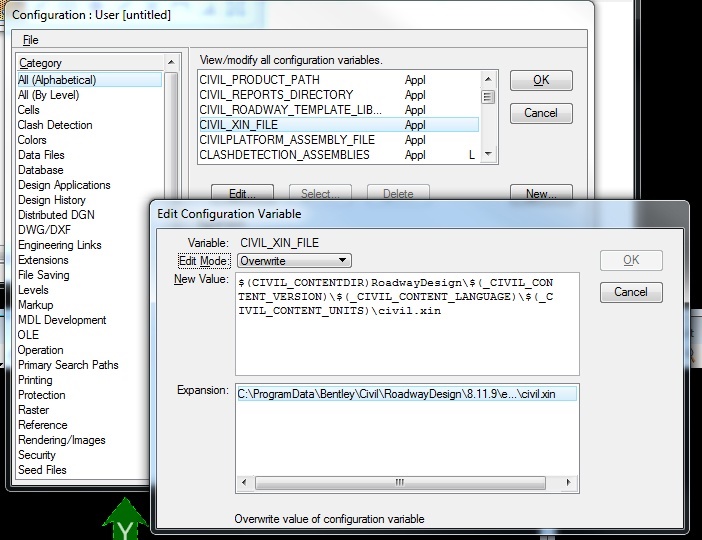Select Engineering Links category
This screenshot has height=540, width=702.
click(60, 245)
